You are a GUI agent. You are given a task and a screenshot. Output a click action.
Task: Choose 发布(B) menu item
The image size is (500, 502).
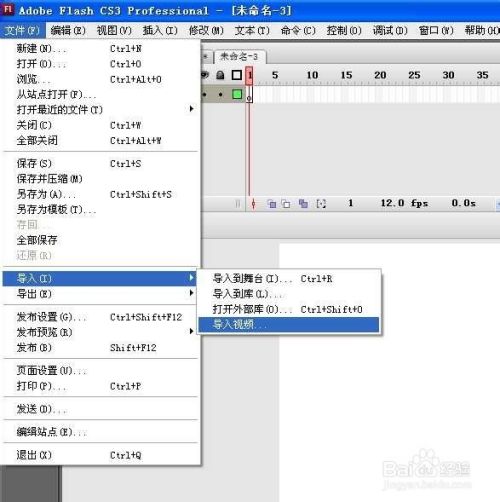(100, 348)
